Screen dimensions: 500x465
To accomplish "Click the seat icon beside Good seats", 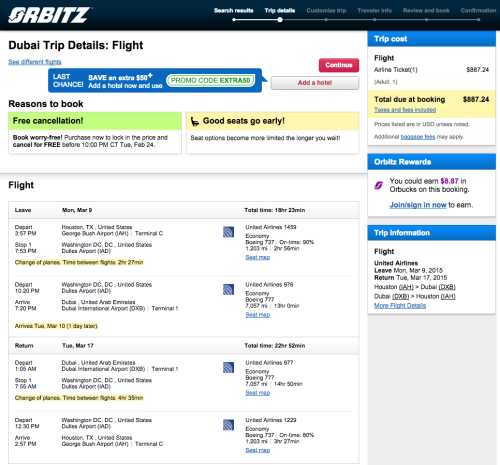I will pos(195,121).
